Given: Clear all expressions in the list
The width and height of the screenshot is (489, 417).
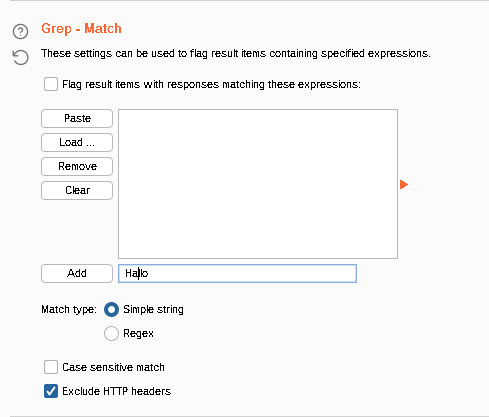Looking at the screenshot, I should point(77,190).
